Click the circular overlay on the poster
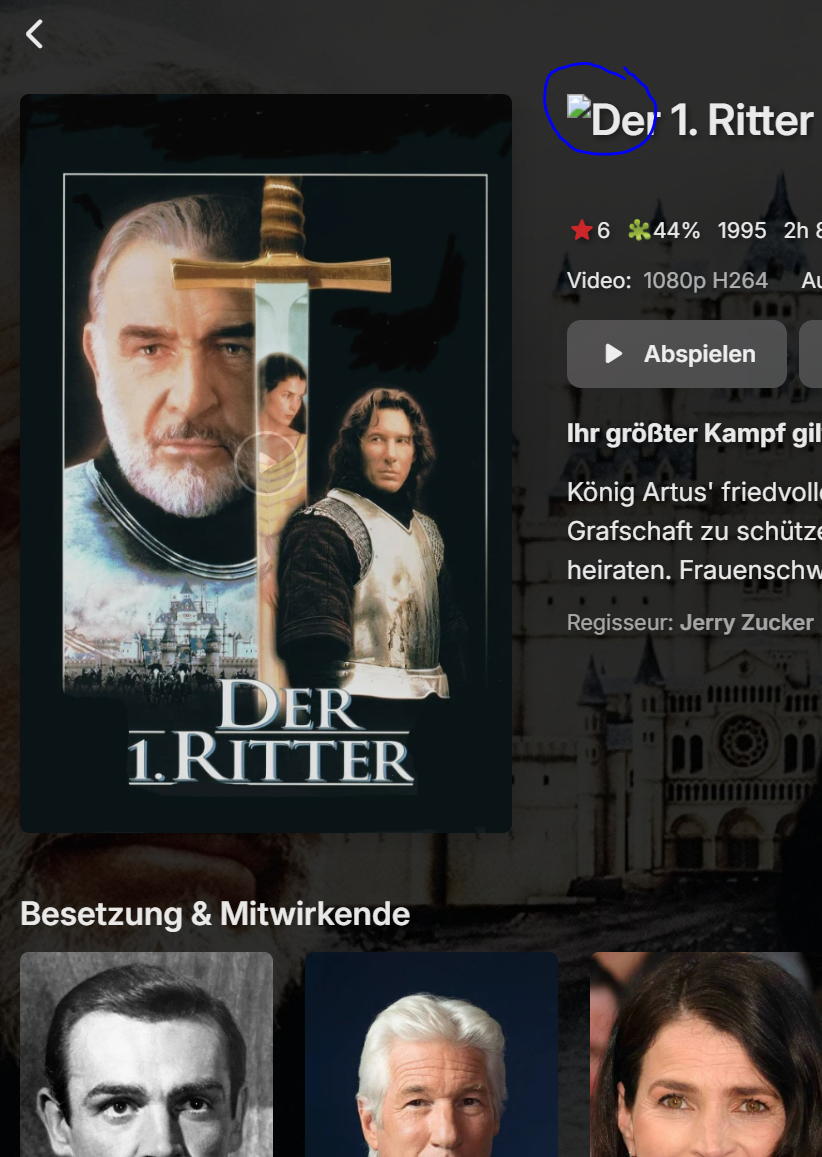 (x=266, y=463)
